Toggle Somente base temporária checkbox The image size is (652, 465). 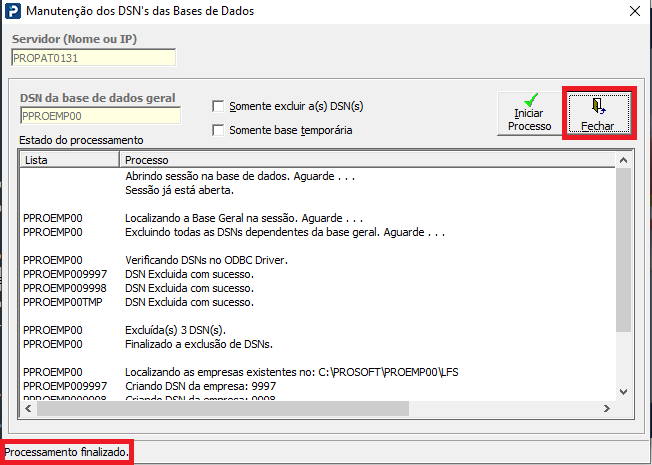click(x=218, y=130)
